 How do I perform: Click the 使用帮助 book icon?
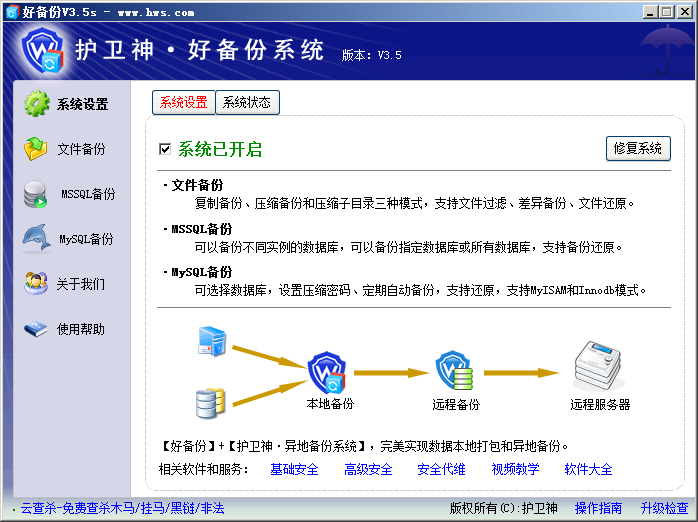coord(36,329)
